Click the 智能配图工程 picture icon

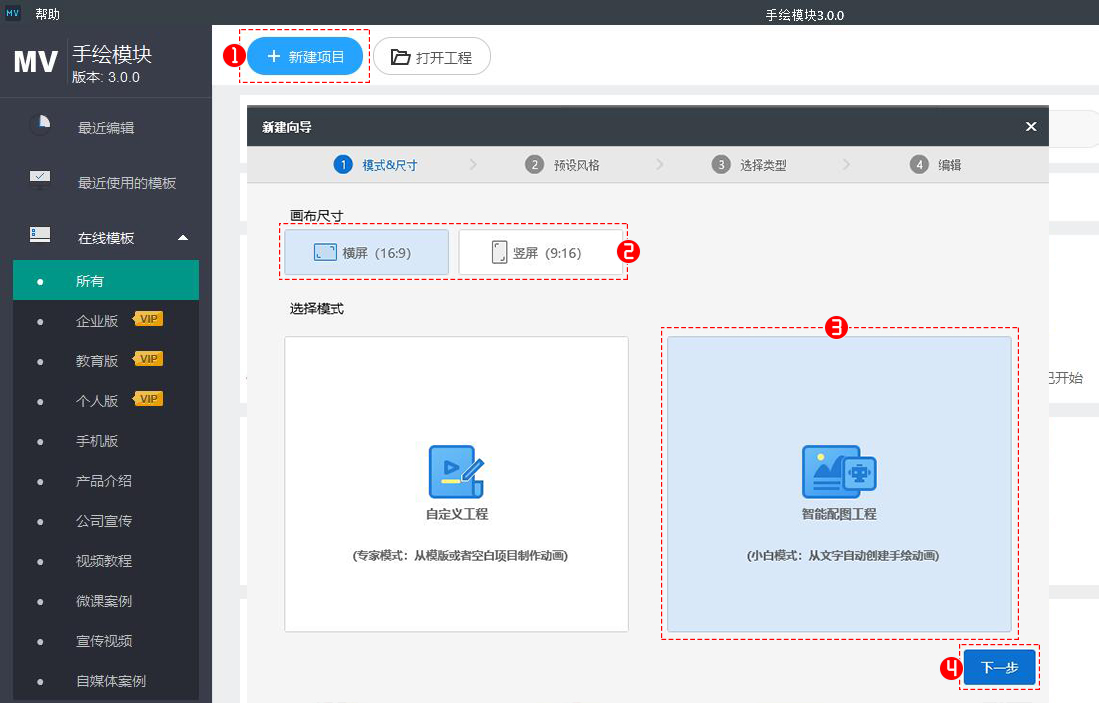tap(838, 471)
